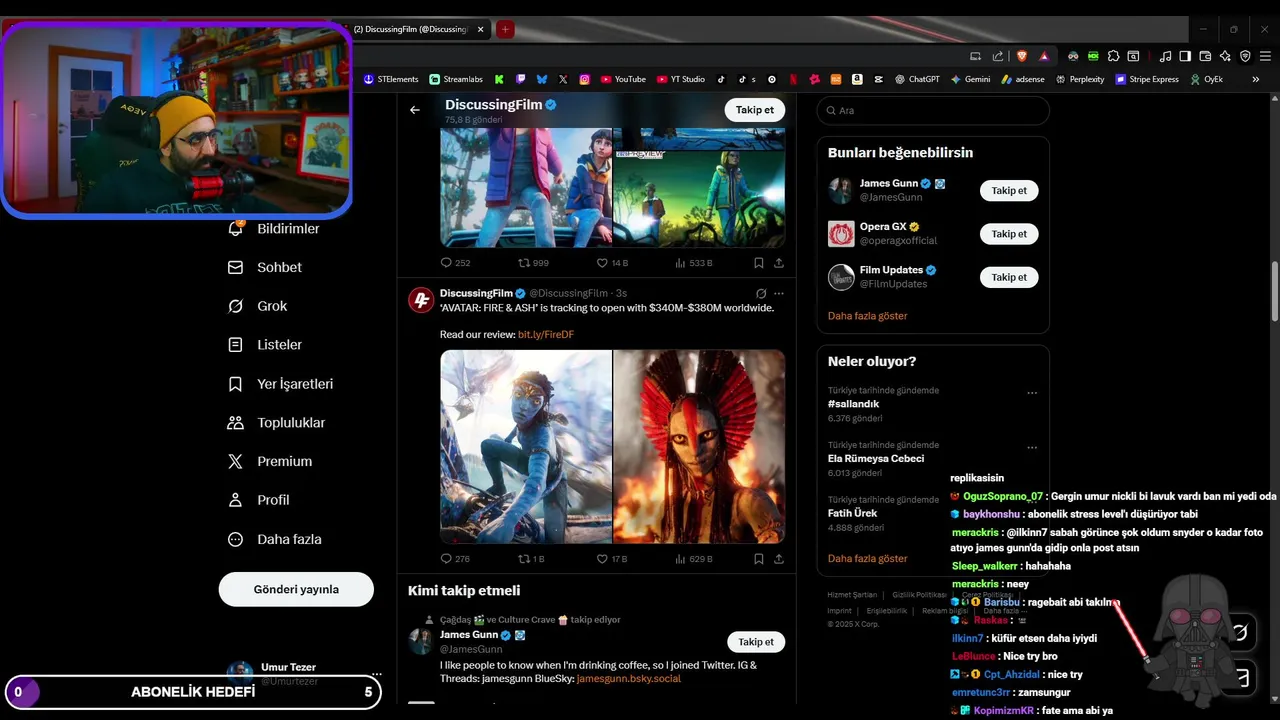Open the Daha fazla sidebar menu
This screenshot has width=1280, height=720.
pos(274,539)
